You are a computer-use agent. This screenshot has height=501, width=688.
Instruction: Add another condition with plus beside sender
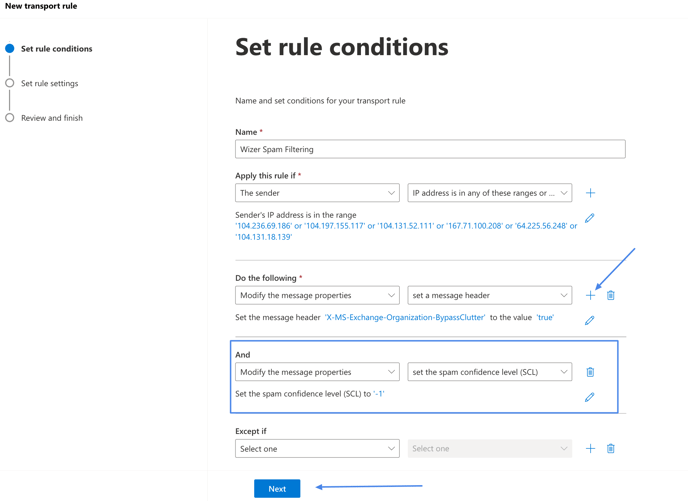590,193
